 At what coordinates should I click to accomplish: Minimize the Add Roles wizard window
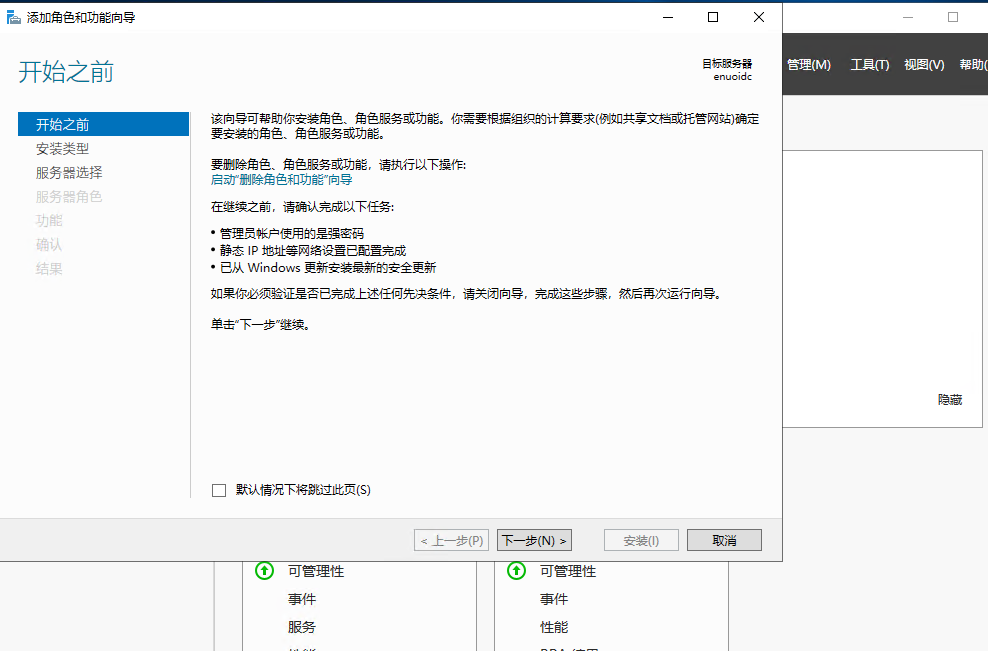pos(667,17)
